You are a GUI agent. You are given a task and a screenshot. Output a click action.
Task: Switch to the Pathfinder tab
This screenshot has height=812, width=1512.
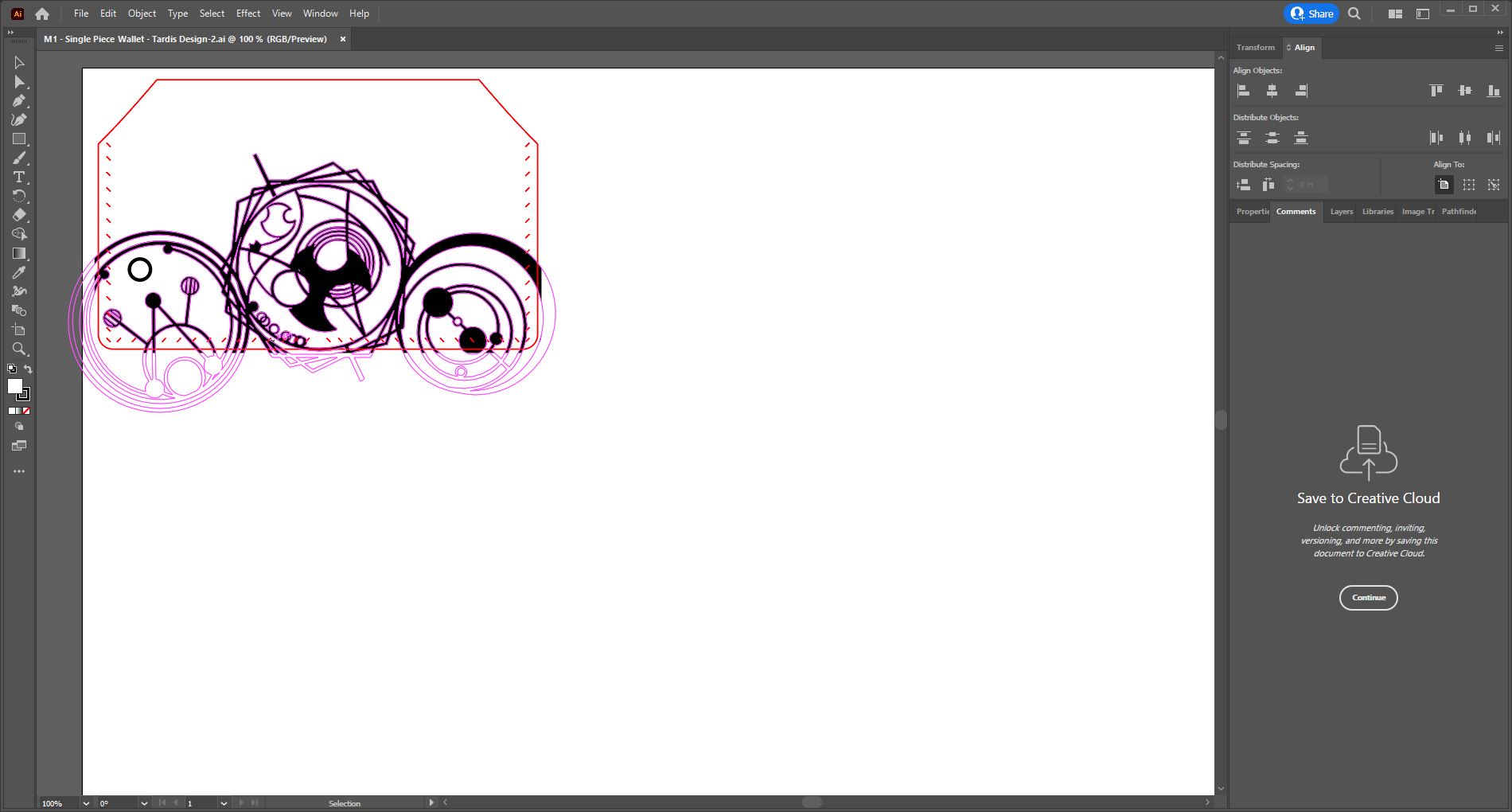click(1459, 212)
